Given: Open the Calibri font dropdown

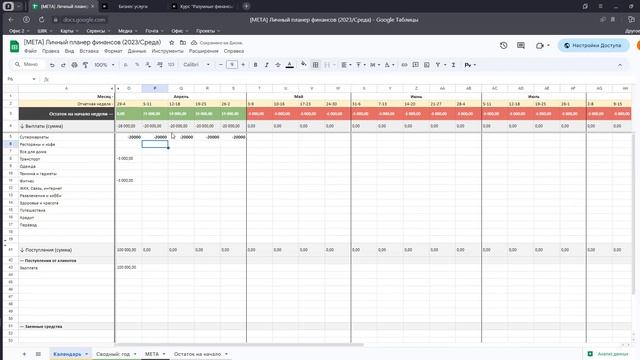Looking at the screenshot, I should (x=196, y=65).
